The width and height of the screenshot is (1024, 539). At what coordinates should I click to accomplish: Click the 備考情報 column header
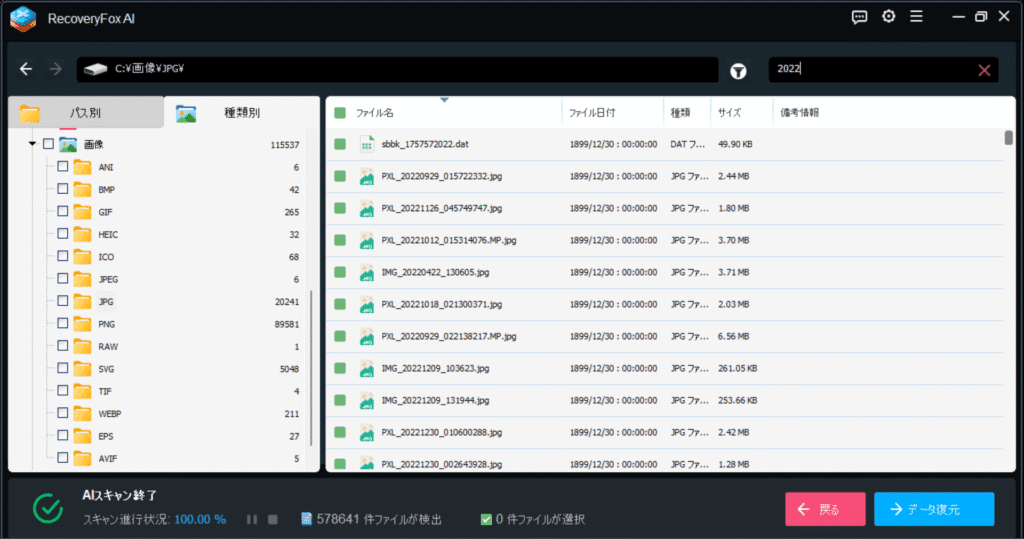click(799, 113)
